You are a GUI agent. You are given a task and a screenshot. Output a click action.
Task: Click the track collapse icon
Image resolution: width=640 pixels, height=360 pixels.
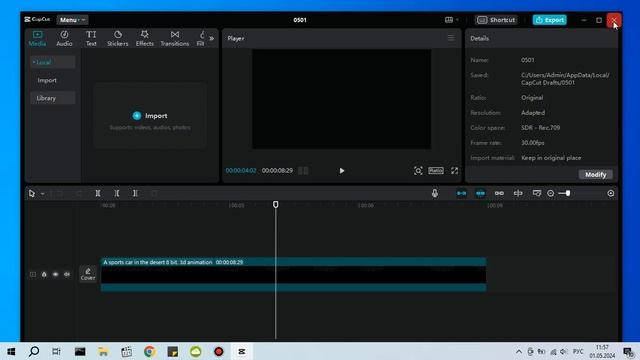pos(33,274)
